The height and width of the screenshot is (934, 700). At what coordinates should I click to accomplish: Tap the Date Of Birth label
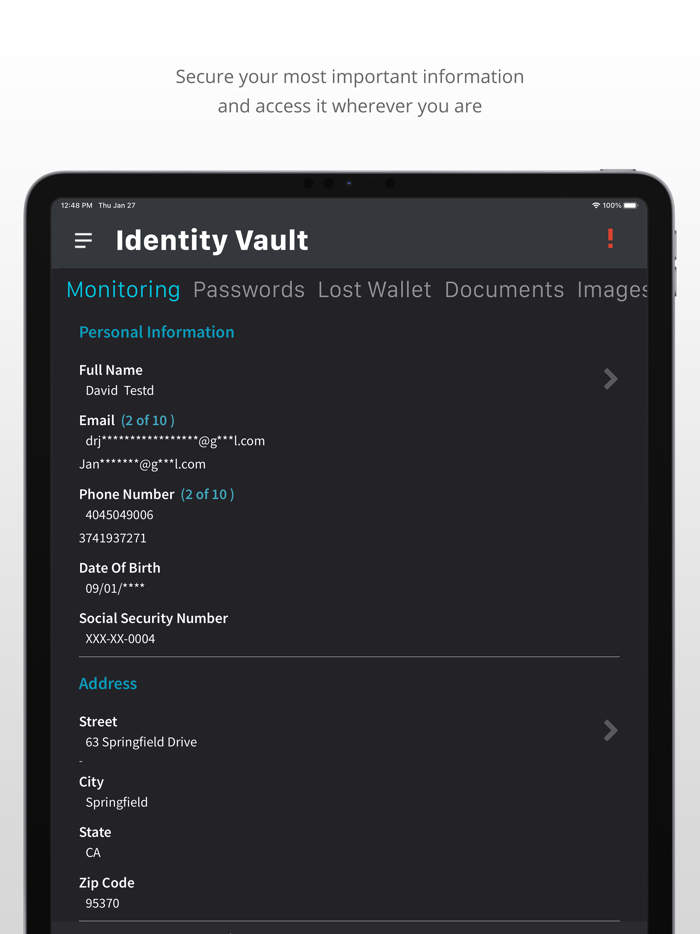pos(120,568)
